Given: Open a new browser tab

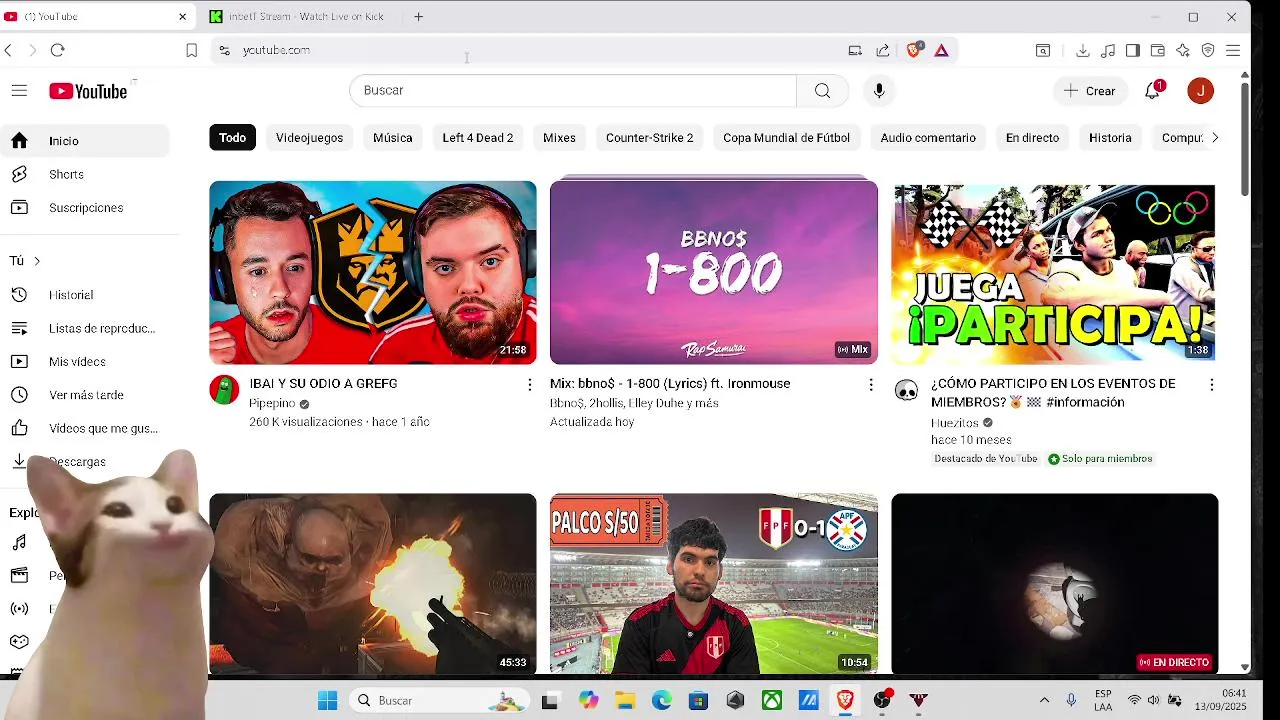Looking at the screenshot, I should 419,17.
